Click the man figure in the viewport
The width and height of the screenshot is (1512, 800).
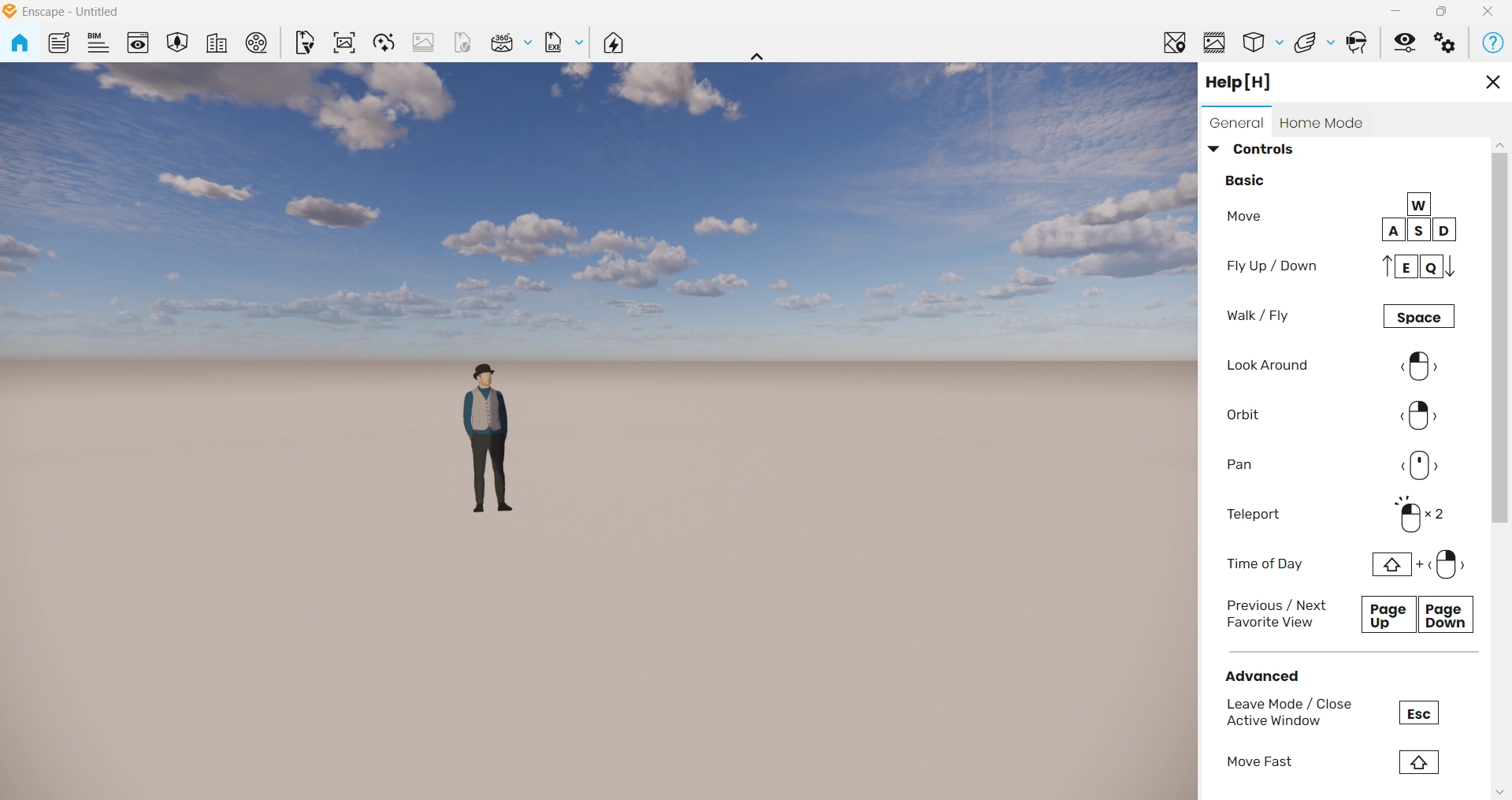[488, 437]
